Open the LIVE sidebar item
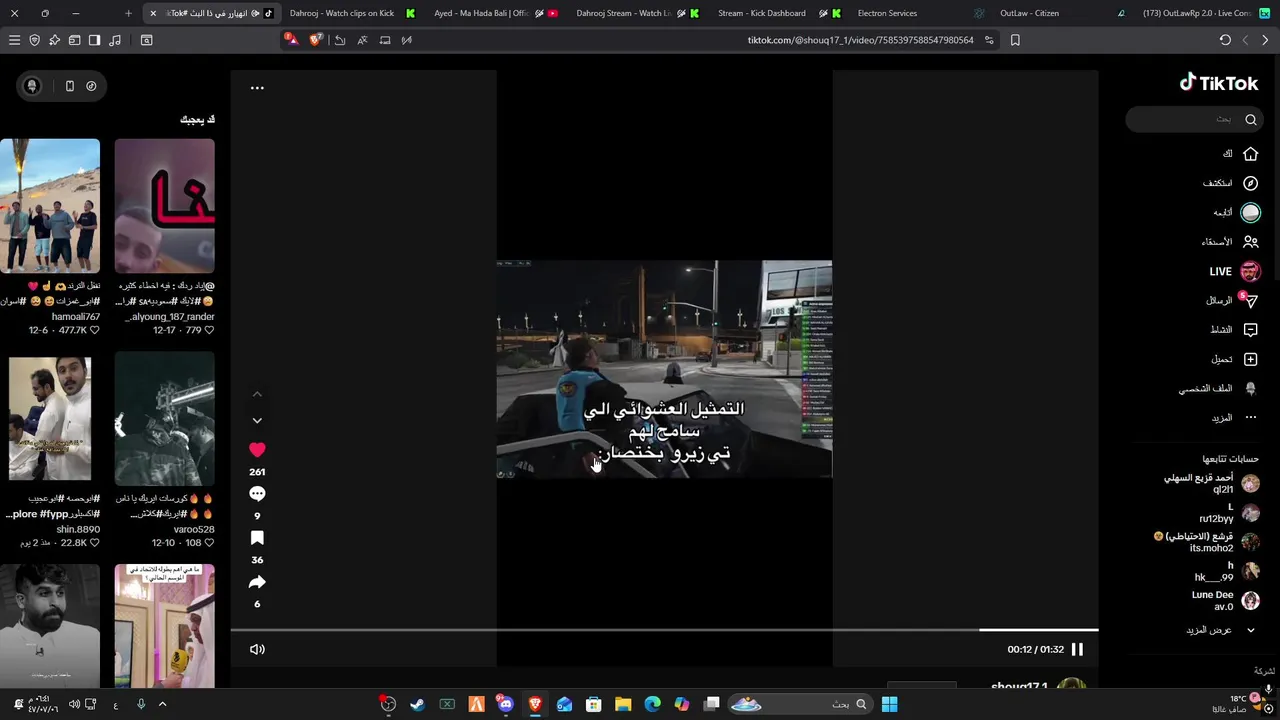This screenshot has height=720, width=1280. [x=1235, y=271]
